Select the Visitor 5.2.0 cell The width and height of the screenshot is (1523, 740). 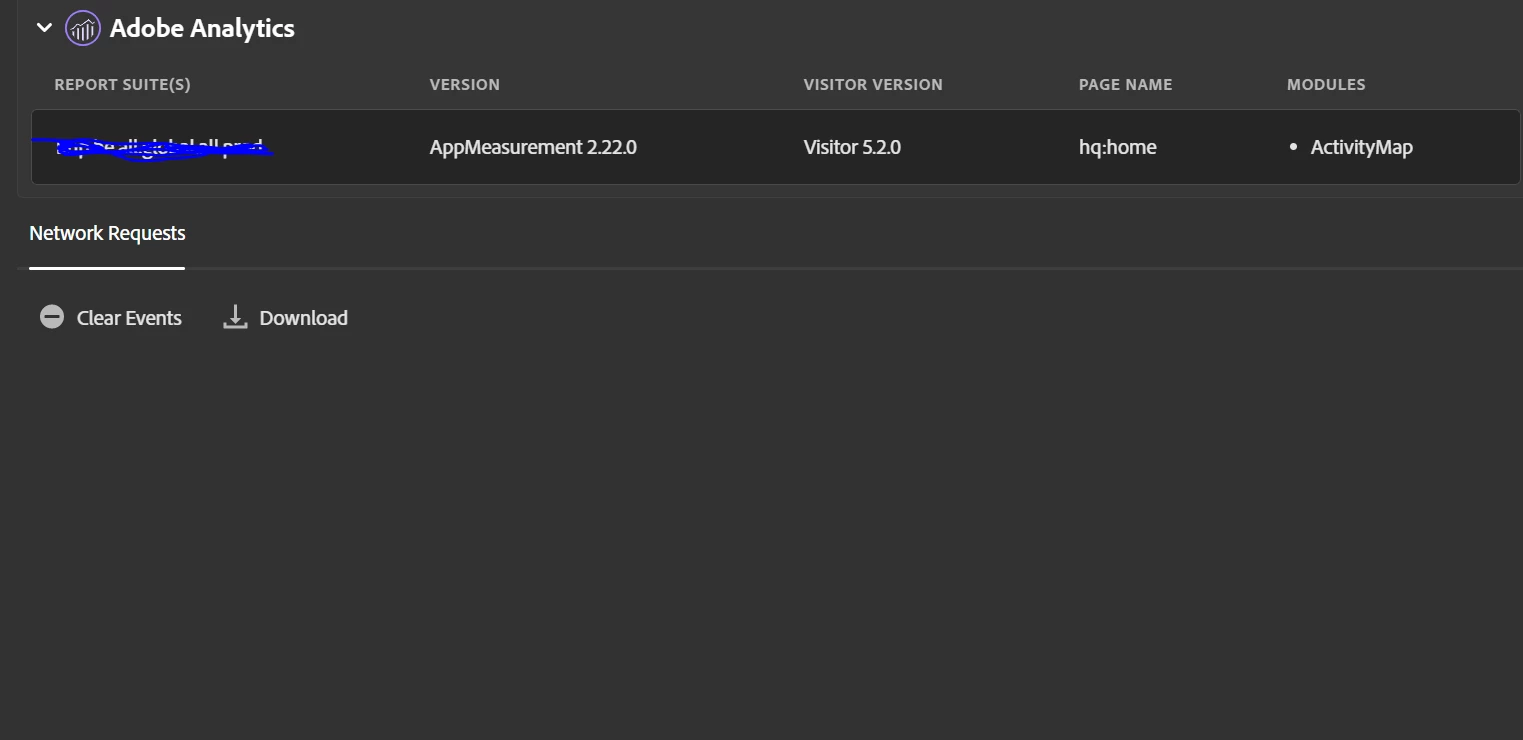click(852, 147)
